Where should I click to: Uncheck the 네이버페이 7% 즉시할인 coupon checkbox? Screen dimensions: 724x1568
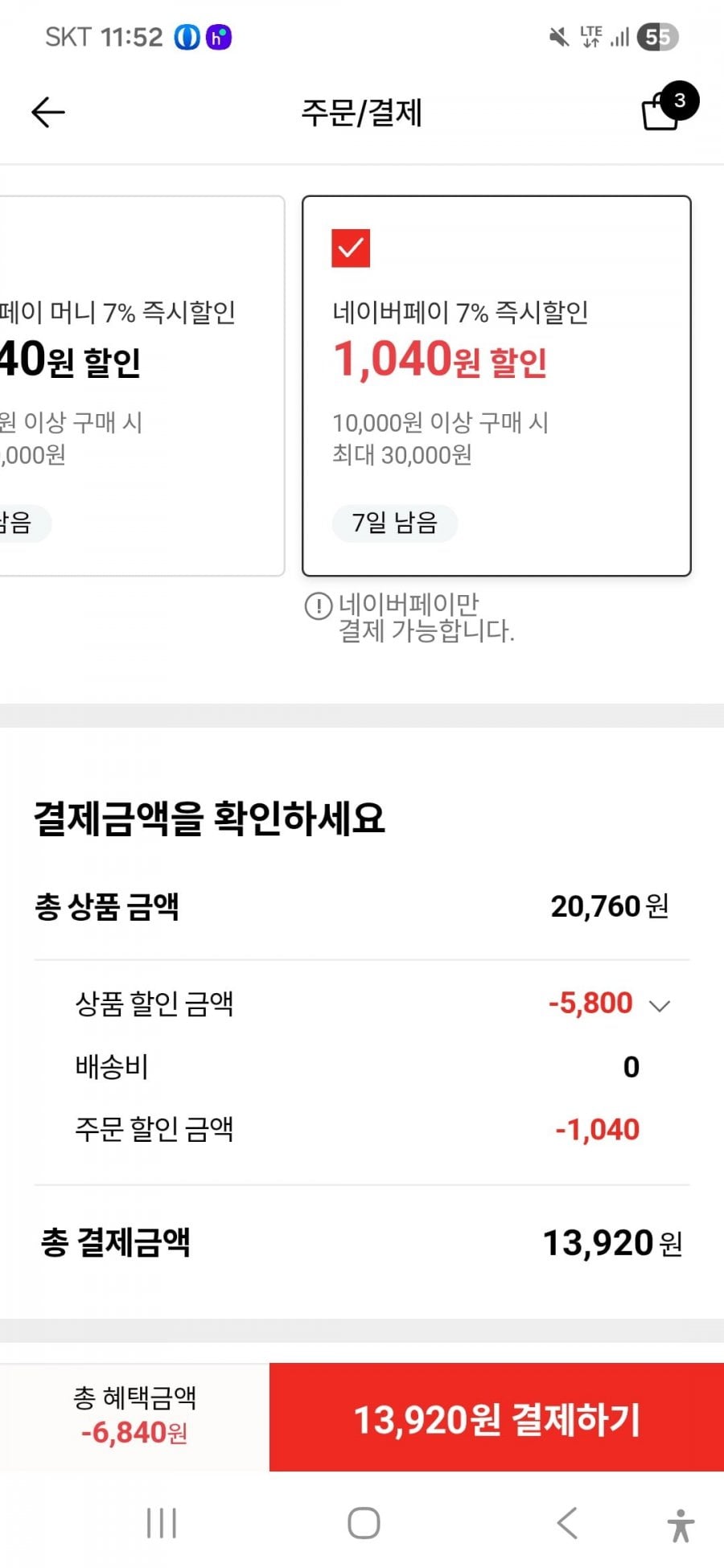(351, 248)
